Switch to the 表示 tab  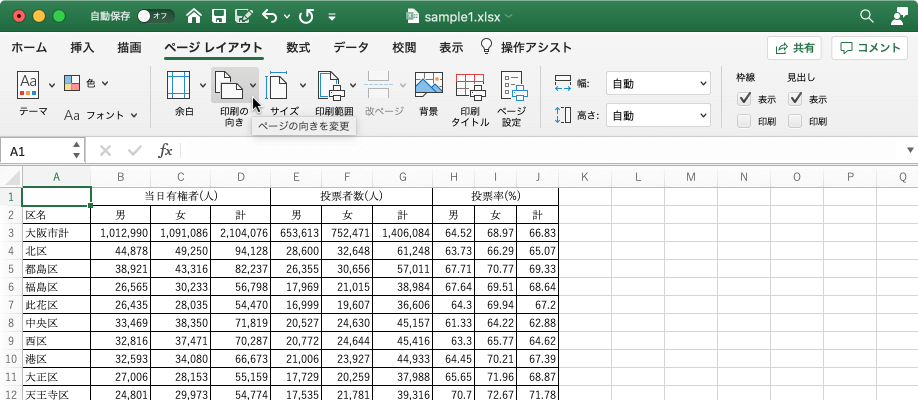(x=451, y=48)
